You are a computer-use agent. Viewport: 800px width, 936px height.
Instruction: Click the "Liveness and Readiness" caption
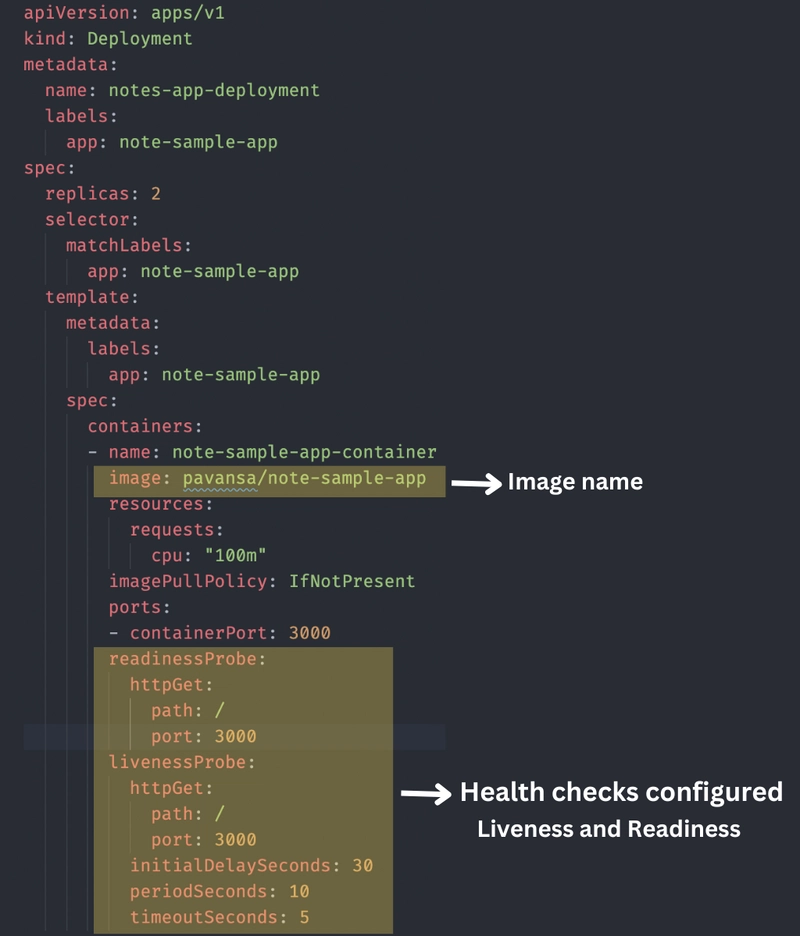pyautogui.click(x=608, y=829)
